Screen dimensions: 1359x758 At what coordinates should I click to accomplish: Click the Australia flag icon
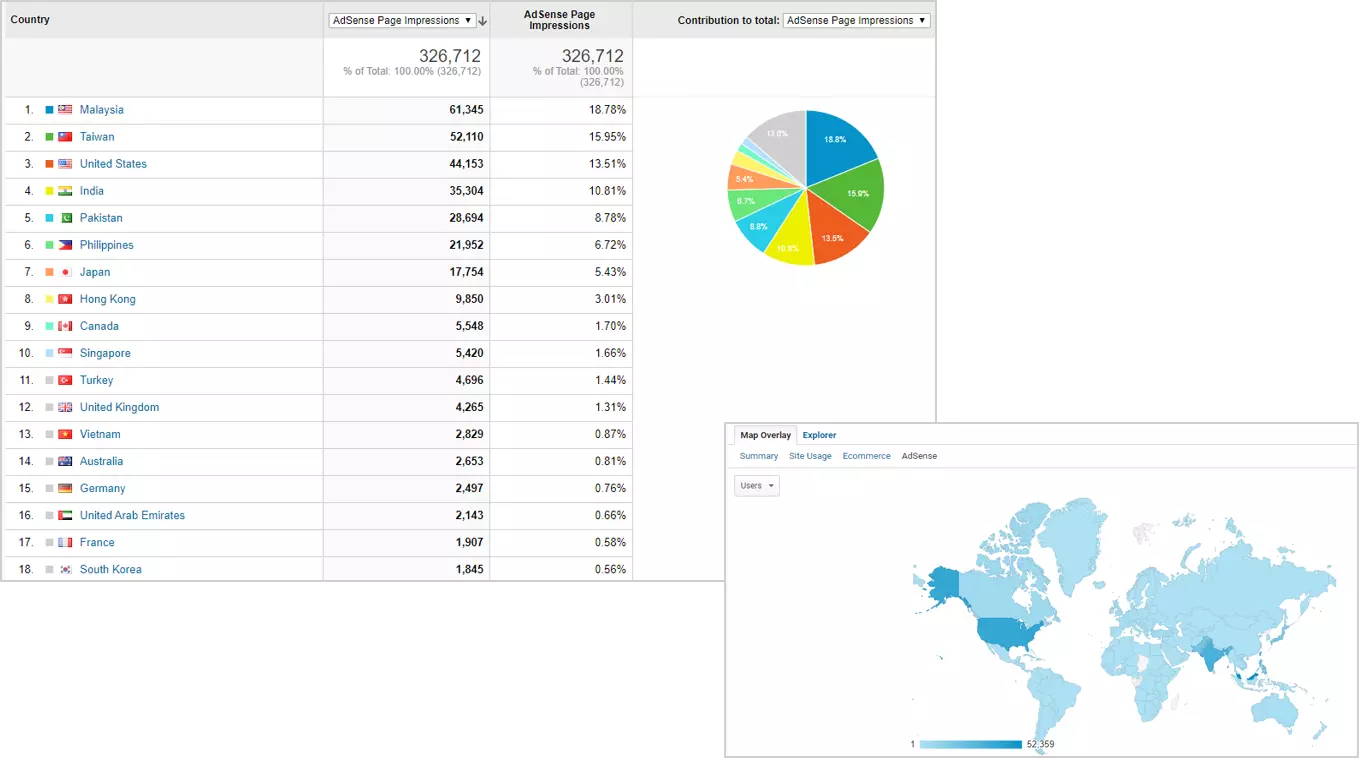pyautogui.click(x=65, y=461)
